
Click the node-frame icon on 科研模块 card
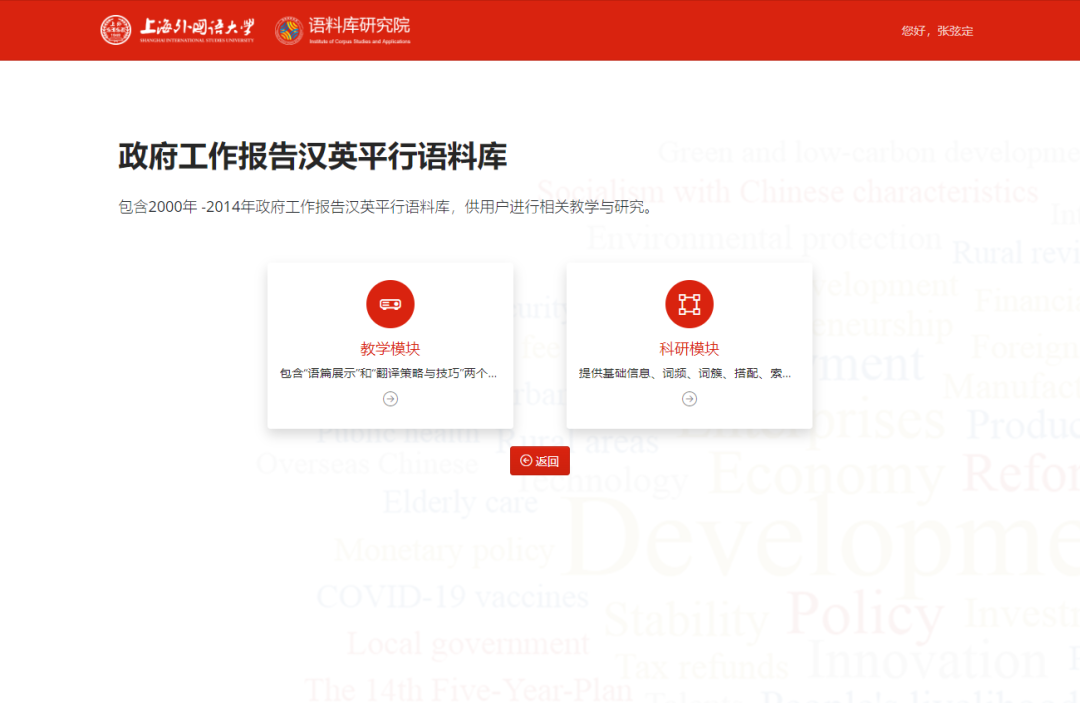689,303
